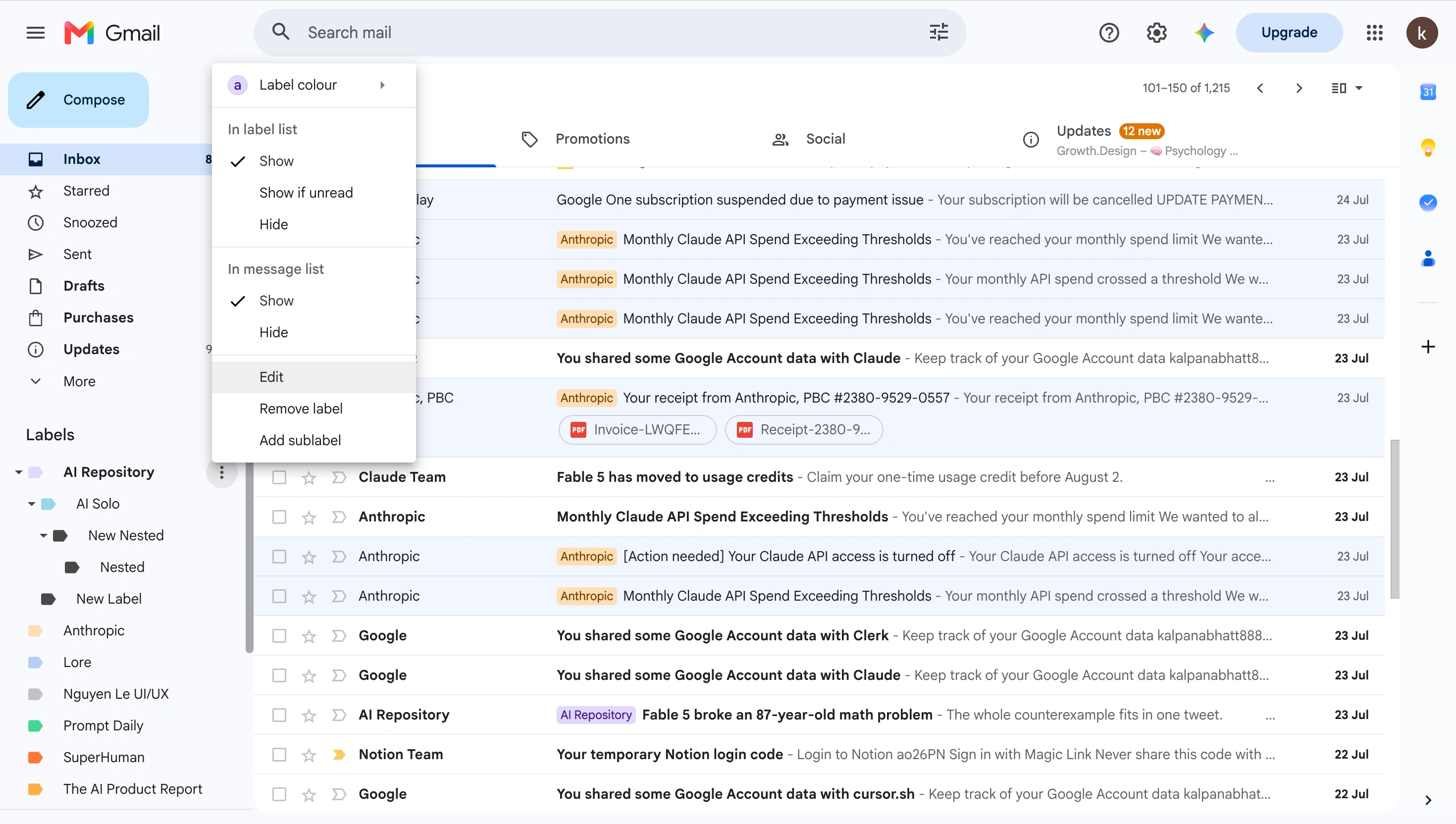Open Invoice-LWQFE PDF attachment
Viewport: 1456px width, 824px height.
point(637,429)
